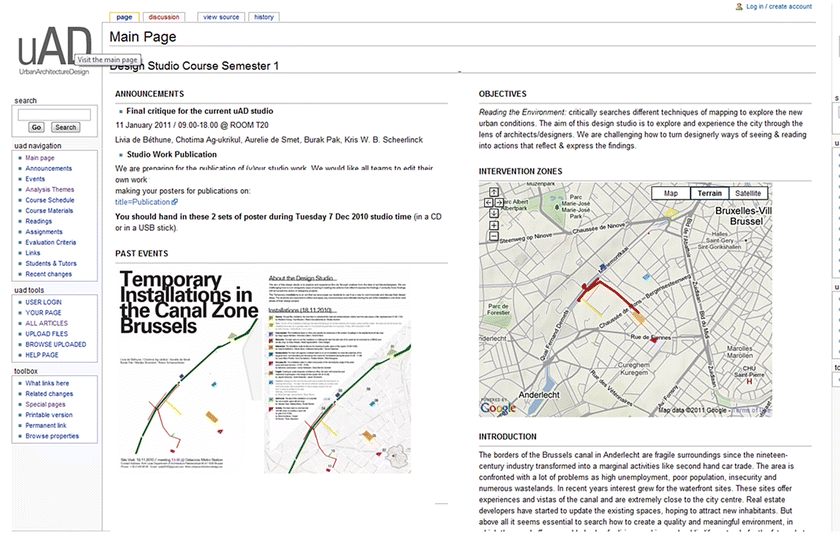The width and height of the screenshot is (840, 549).
Task: Click the uAD UrbanArchitectureDesign logo
Action: pyautogui.click(x=54, y=50)
